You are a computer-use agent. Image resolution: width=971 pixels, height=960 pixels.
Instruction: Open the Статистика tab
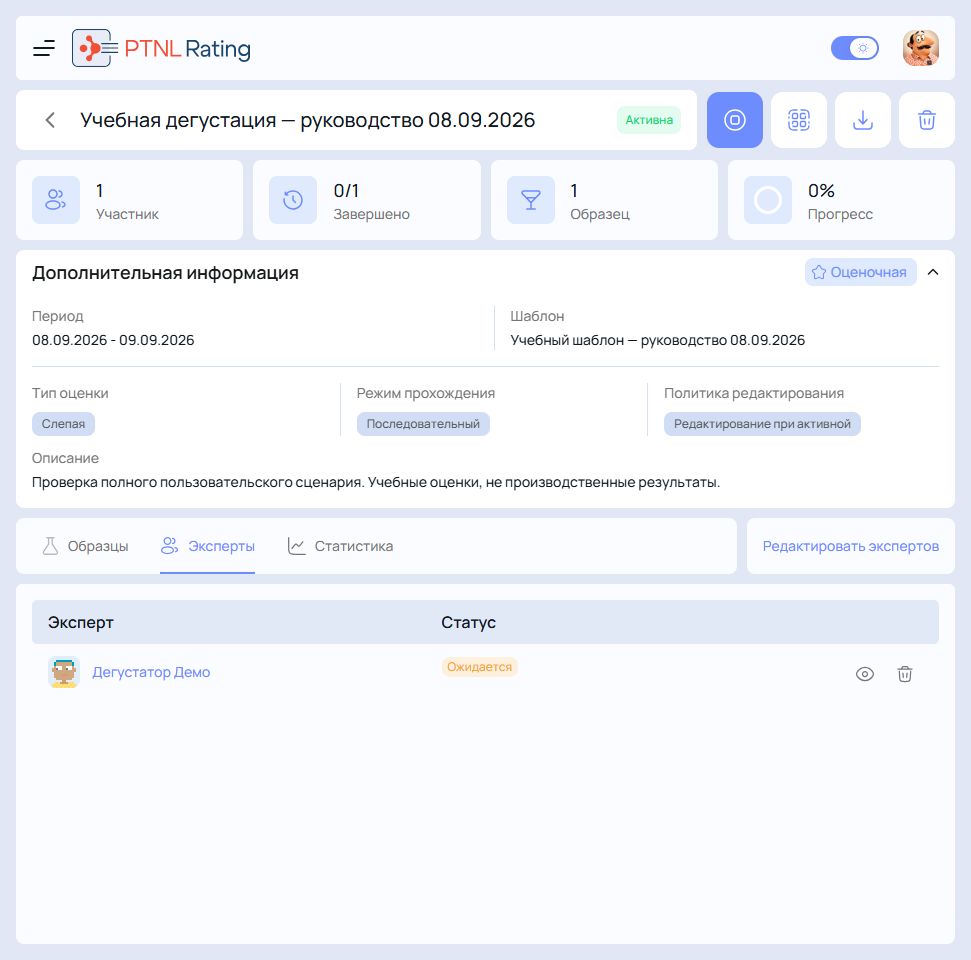pyautogui.click(x=340, y=546)
